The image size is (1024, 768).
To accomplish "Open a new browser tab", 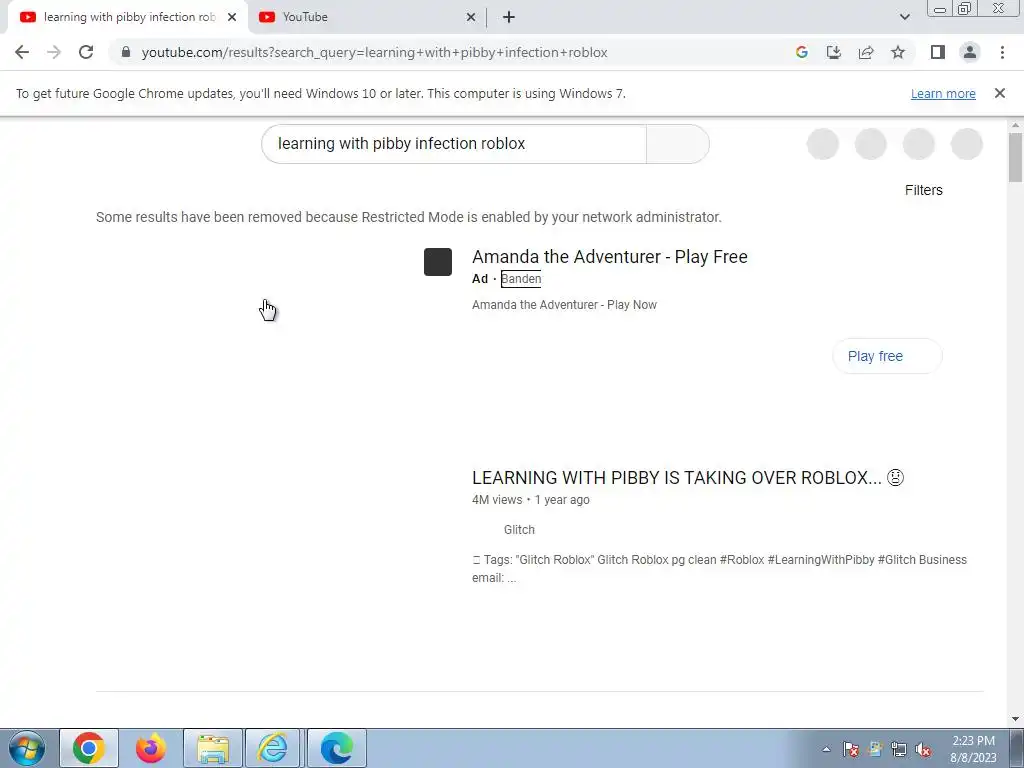I will tap(509, 17).
